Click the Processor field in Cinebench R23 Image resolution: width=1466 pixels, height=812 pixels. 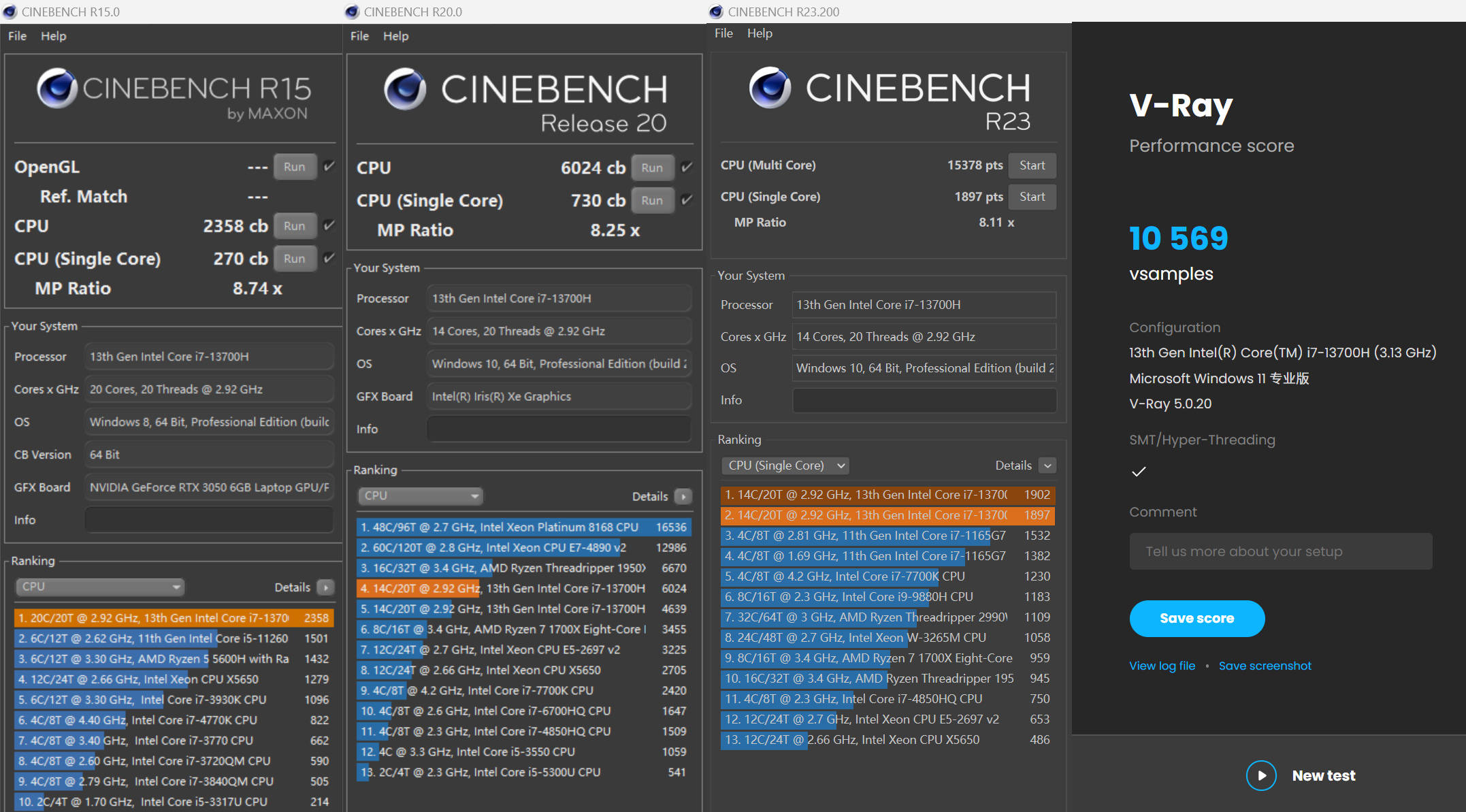point(924,305)
